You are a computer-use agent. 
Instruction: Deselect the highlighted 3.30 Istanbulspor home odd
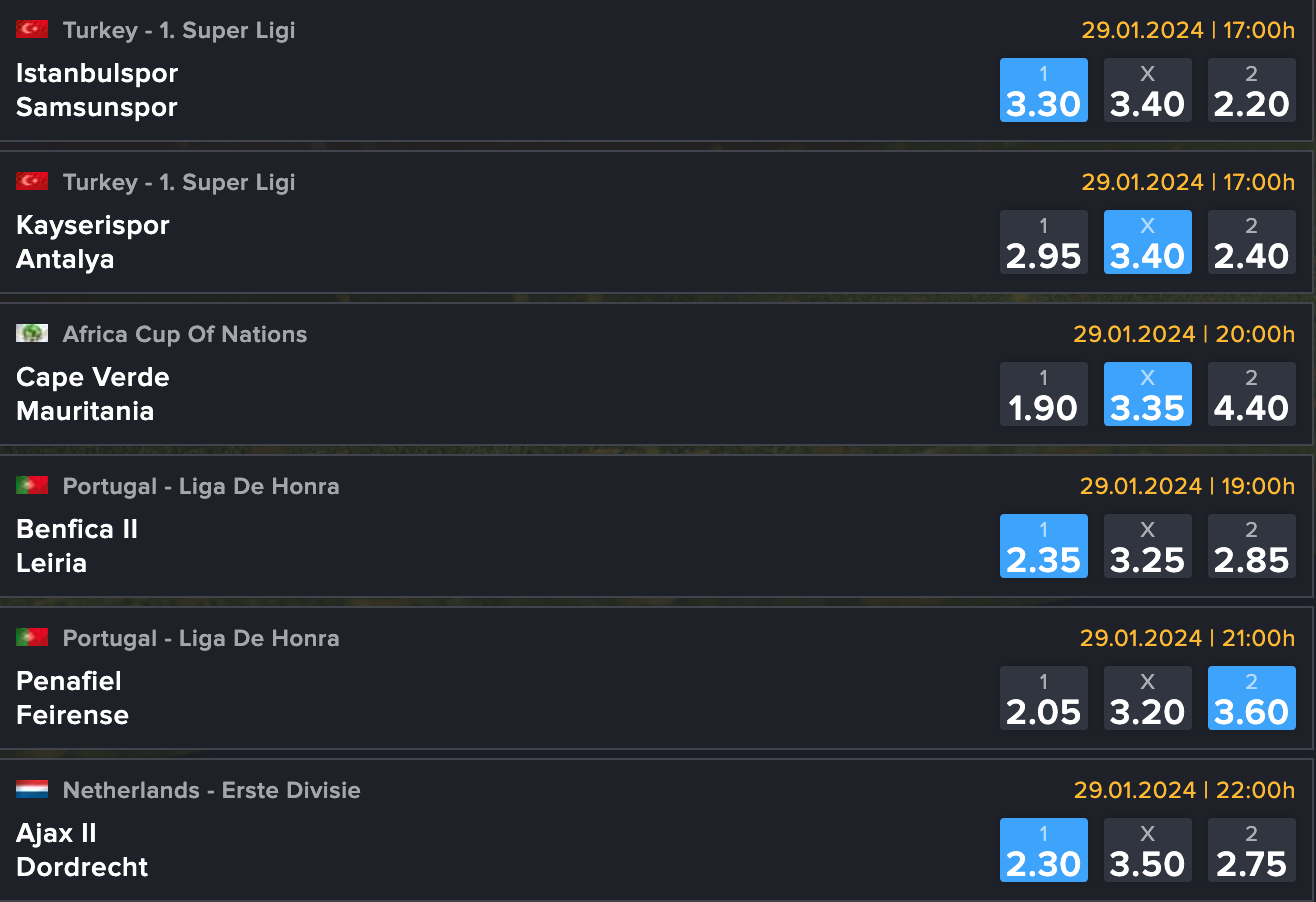point(1043,90)
